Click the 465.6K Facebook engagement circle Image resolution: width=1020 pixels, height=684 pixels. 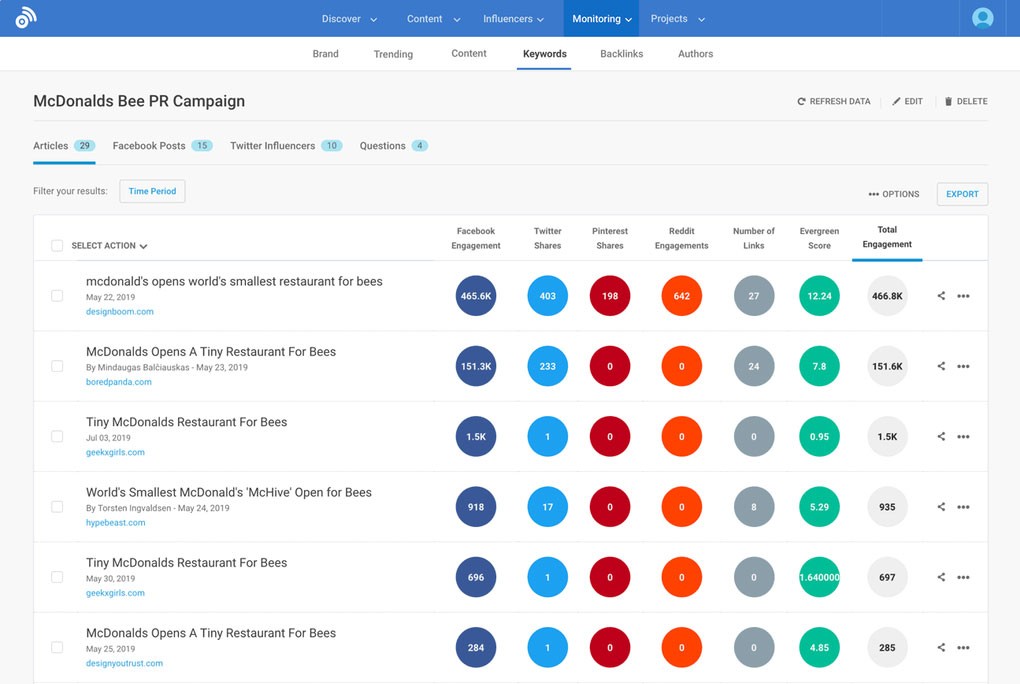tap(476, 296)
